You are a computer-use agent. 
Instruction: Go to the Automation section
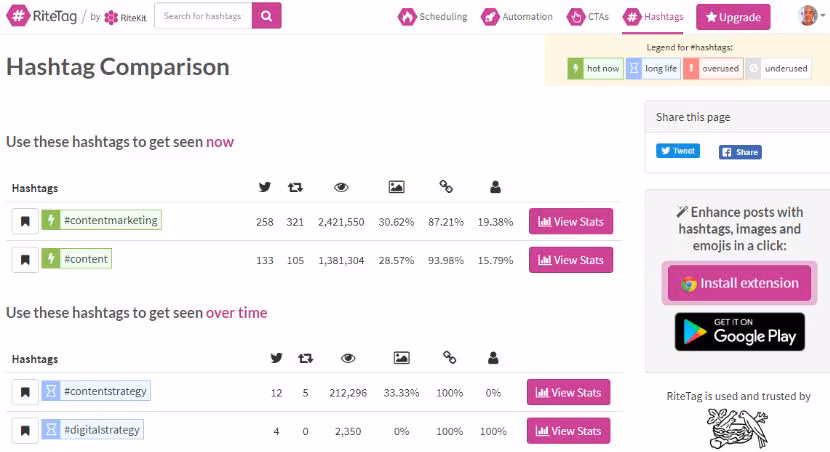(x=516, y=17)
